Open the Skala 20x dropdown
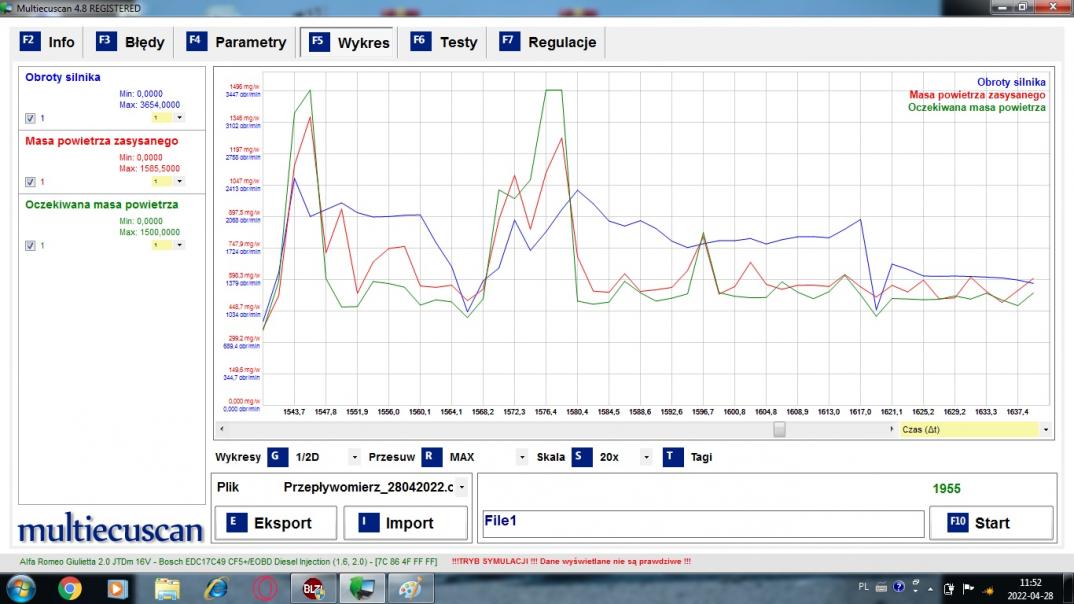 645,458
